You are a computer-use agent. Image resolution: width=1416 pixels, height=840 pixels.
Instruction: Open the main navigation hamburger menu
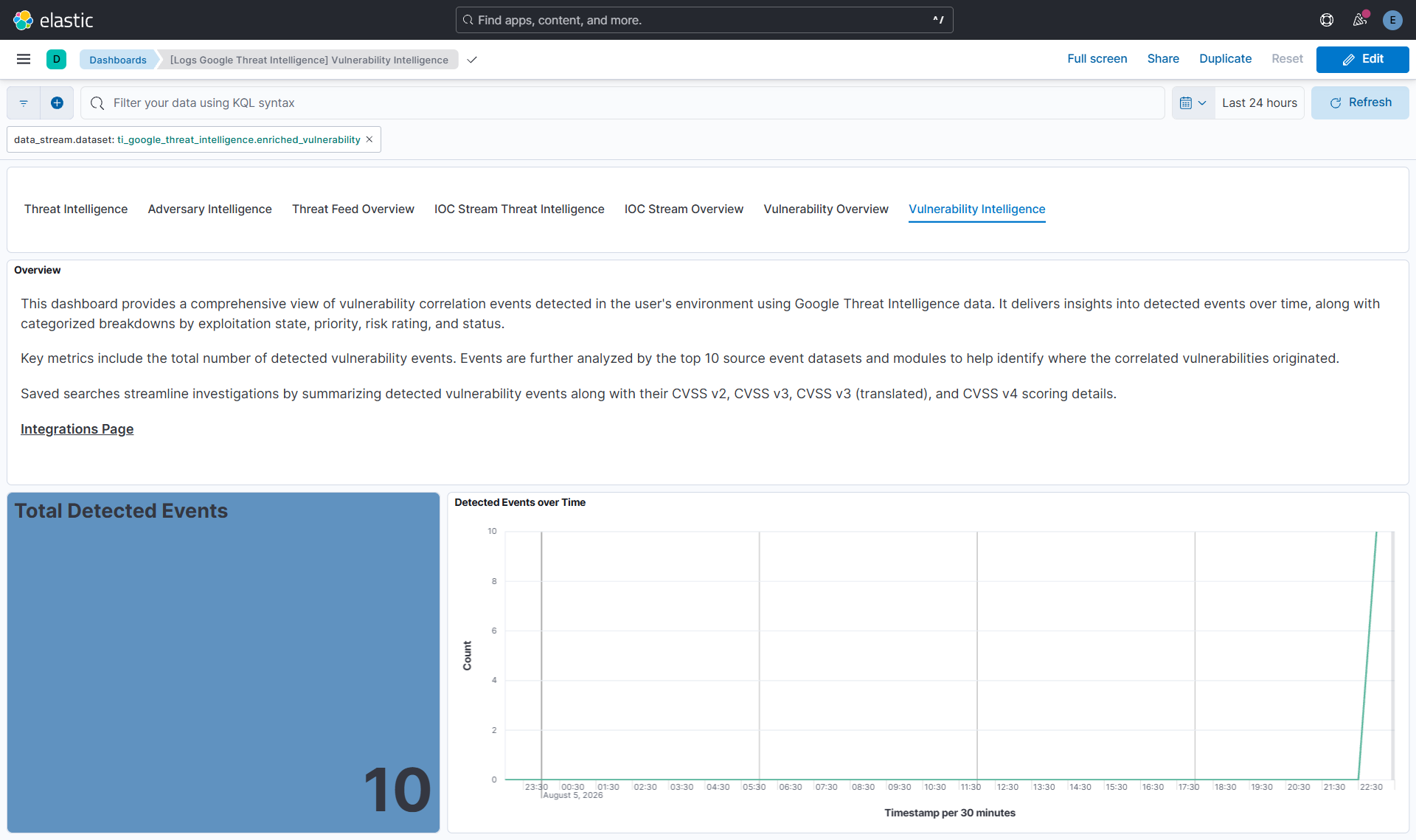(24, 59)
